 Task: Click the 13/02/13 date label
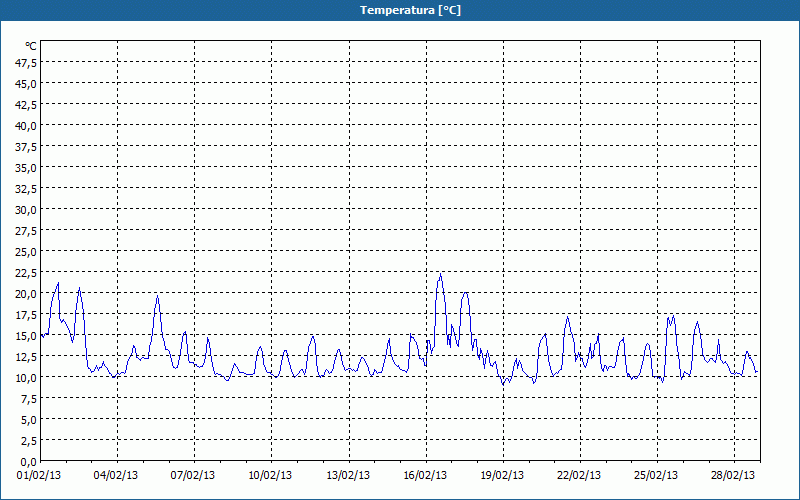pos(348,476)
